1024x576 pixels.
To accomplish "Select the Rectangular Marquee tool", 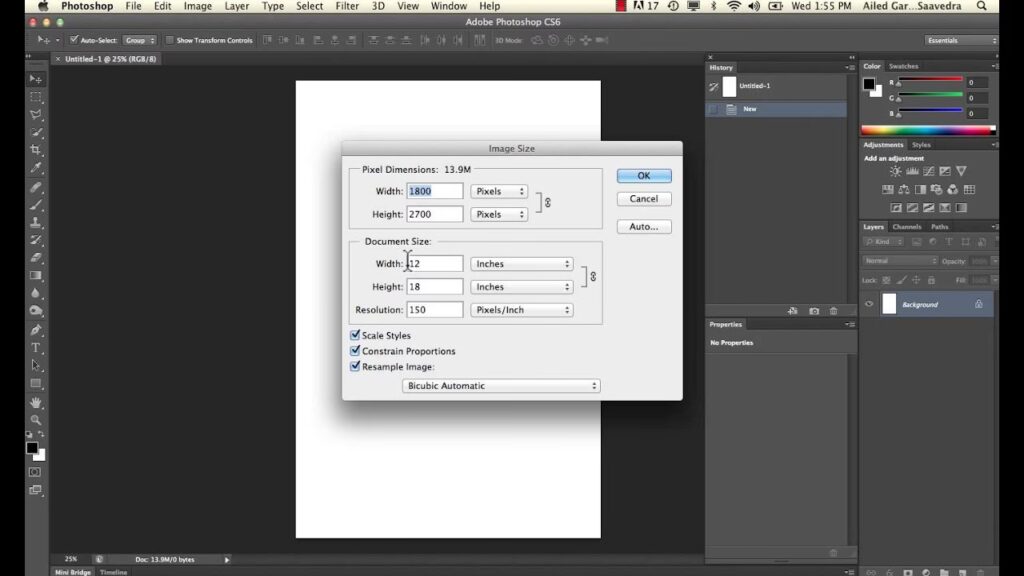I will [36, 97].
